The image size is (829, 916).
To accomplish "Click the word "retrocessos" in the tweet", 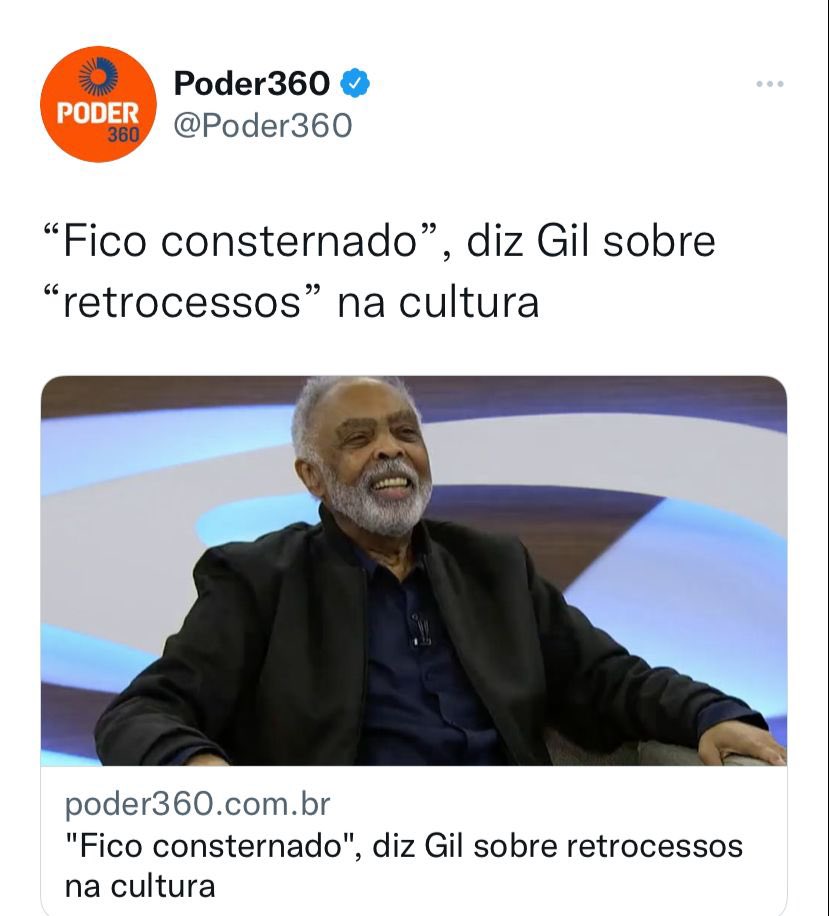I will [x=182, y=303].
